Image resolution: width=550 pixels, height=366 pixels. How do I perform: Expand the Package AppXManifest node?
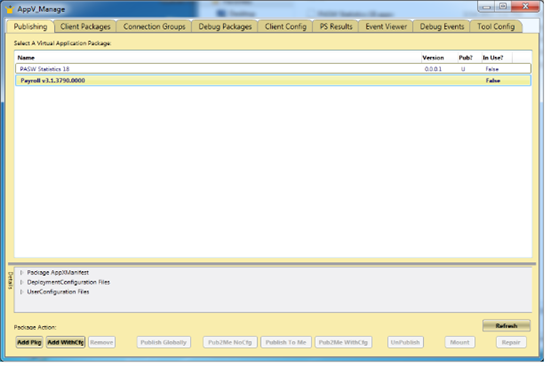click(21, 273)
